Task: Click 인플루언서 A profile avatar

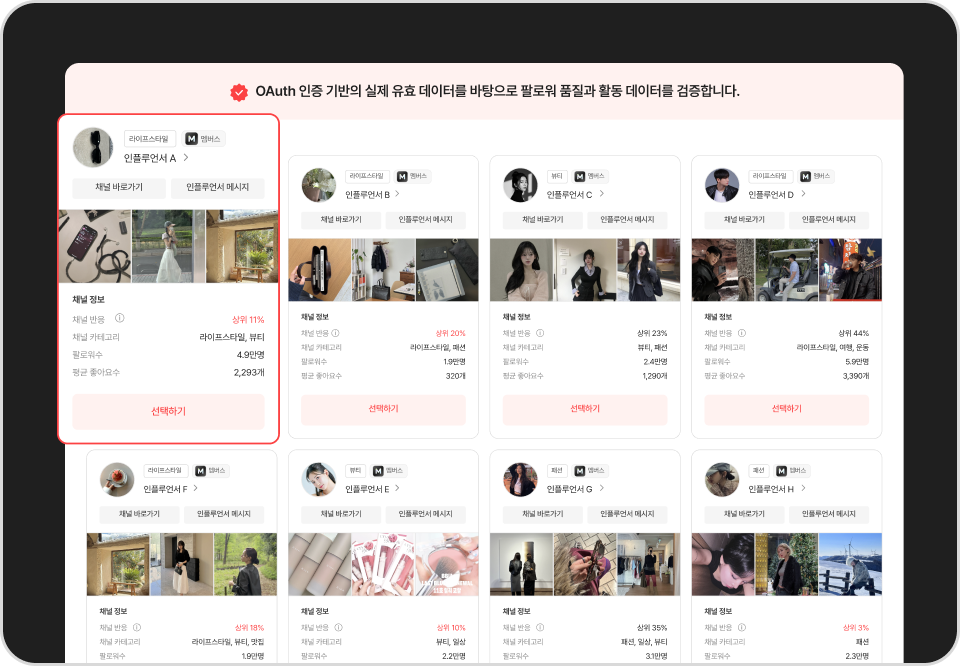Action: (x=93, y=148)
